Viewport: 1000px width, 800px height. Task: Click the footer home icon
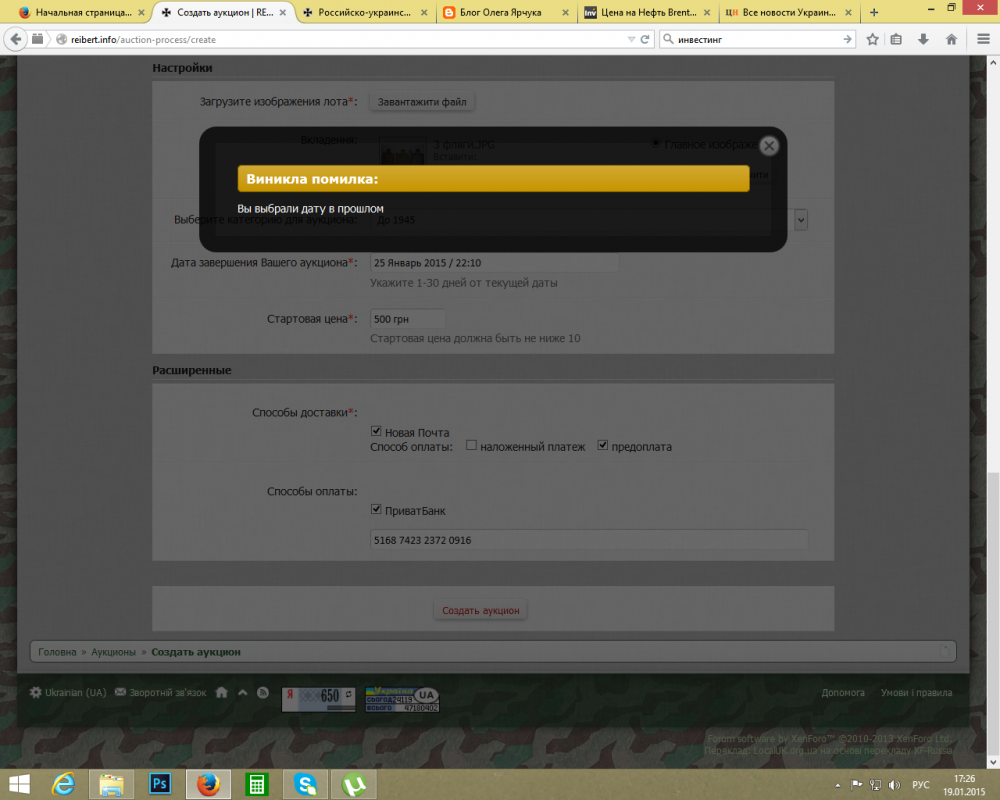coord(221,692)
